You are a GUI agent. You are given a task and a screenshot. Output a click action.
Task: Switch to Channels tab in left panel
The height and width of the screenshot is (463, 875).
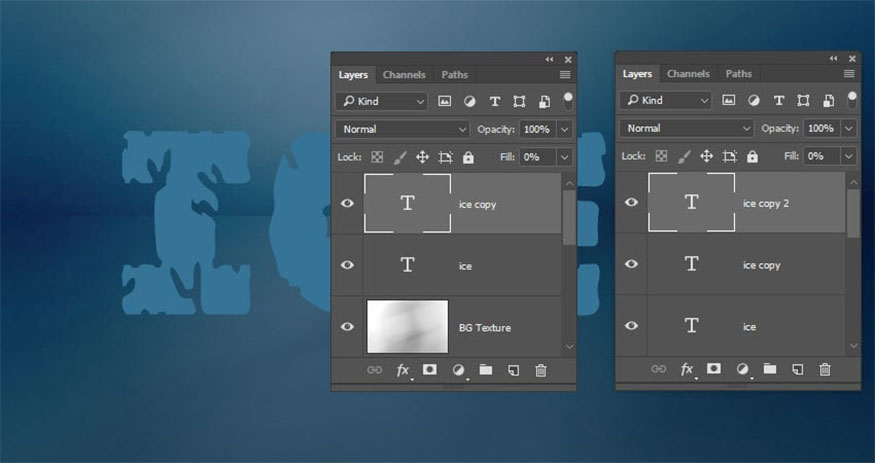point(404,75)
